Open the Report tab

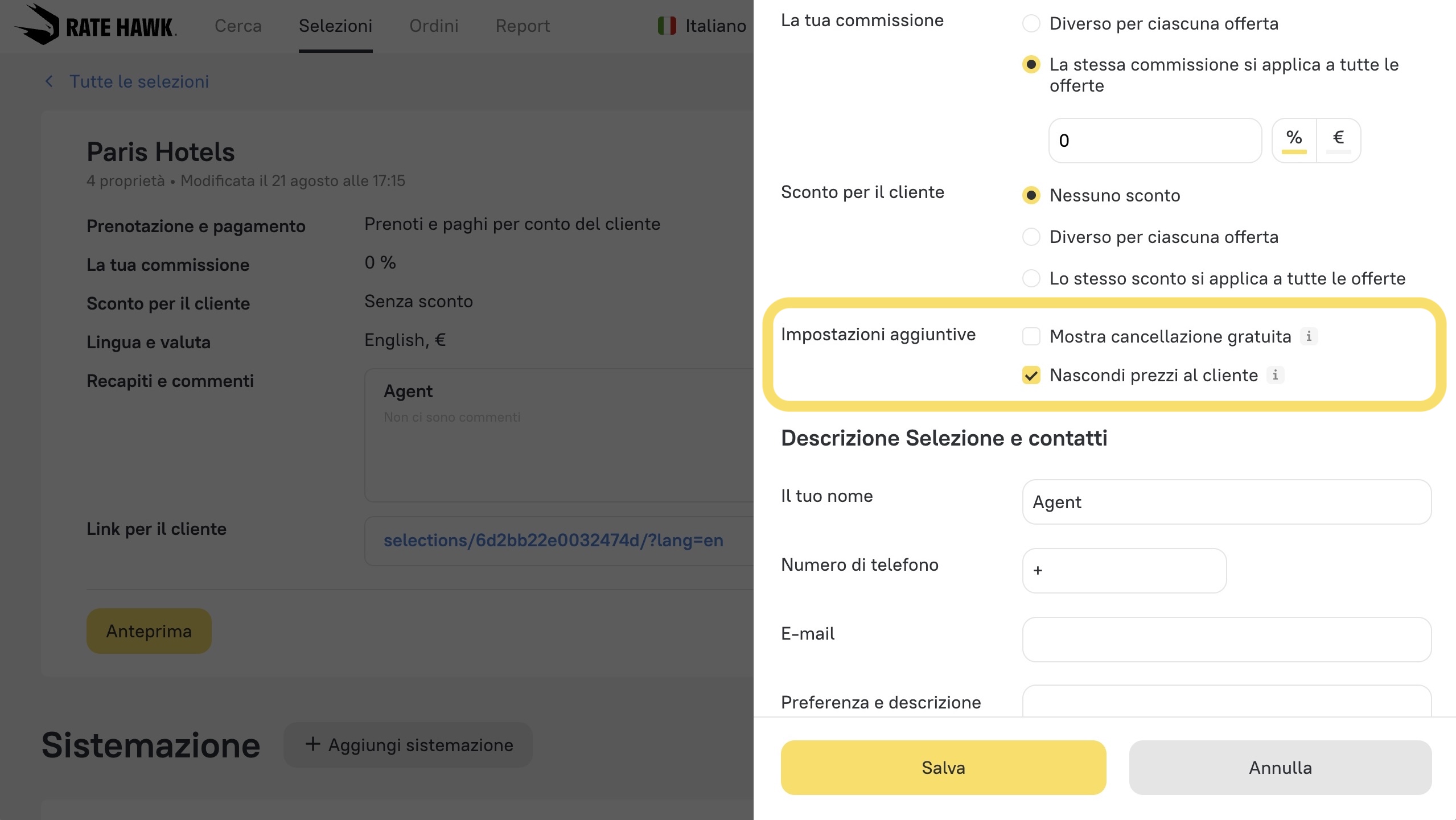point(523,26)
